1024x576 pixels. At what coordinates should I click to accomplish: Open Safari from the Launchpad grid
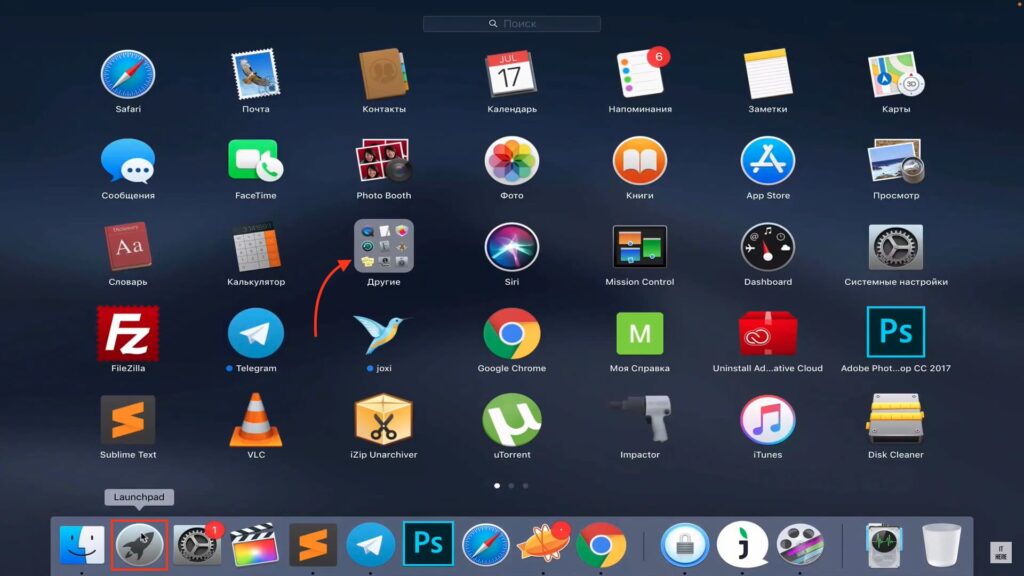[128, 74]
